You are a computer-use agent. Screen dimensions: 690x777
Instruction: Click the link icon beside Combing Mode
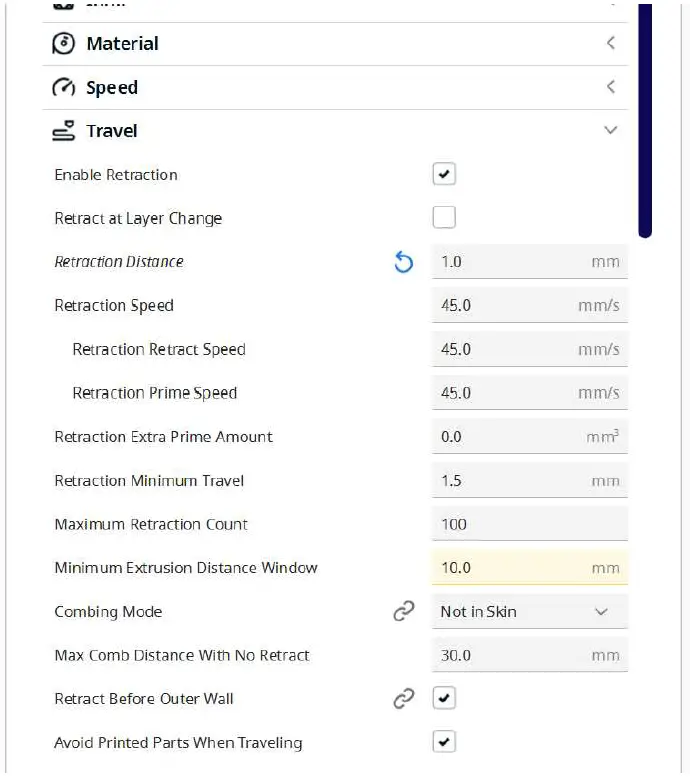click(403, 612)
